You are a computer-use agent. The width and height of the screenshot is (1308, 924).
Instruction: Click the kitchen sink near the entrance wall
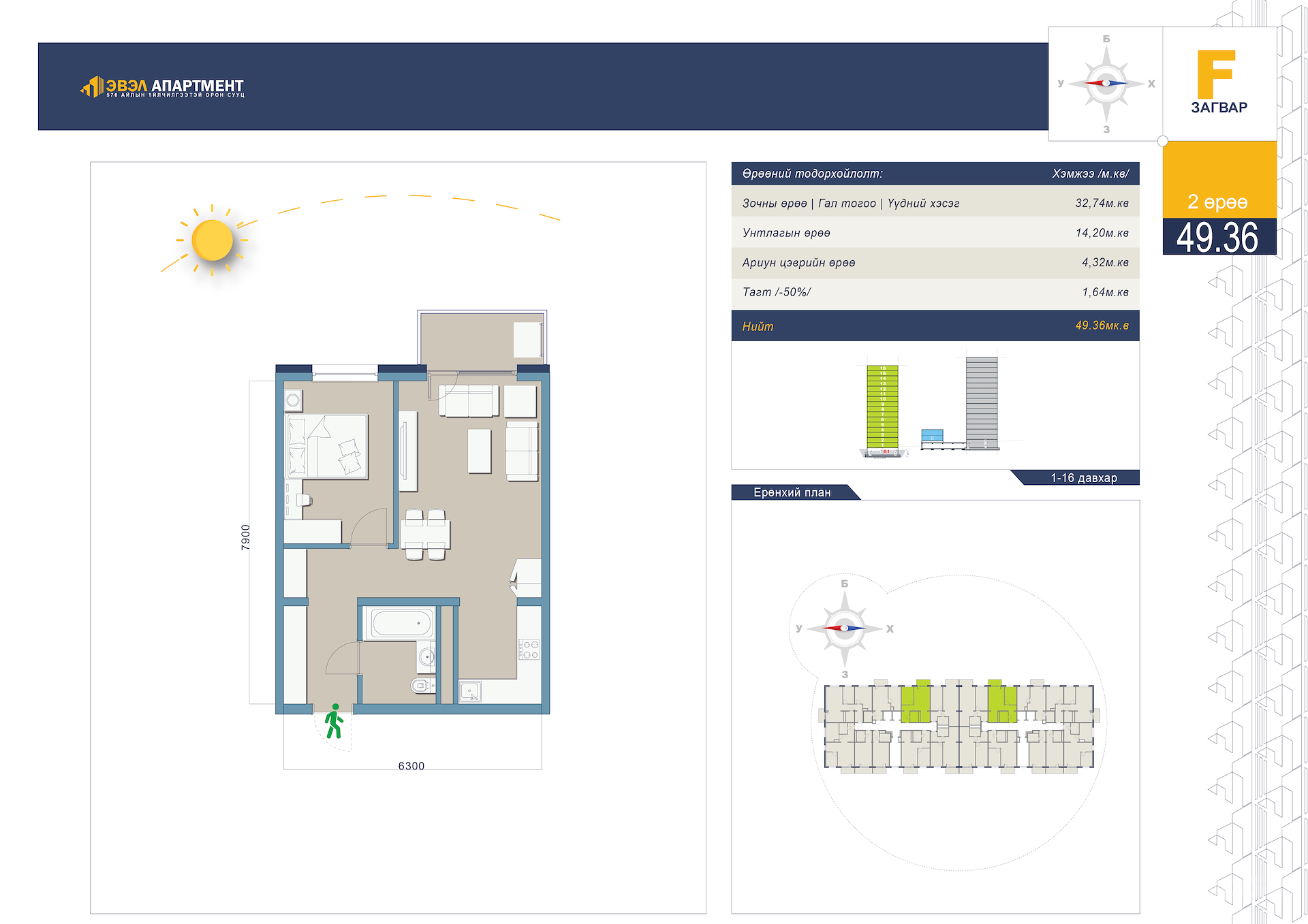pos(471,692)
